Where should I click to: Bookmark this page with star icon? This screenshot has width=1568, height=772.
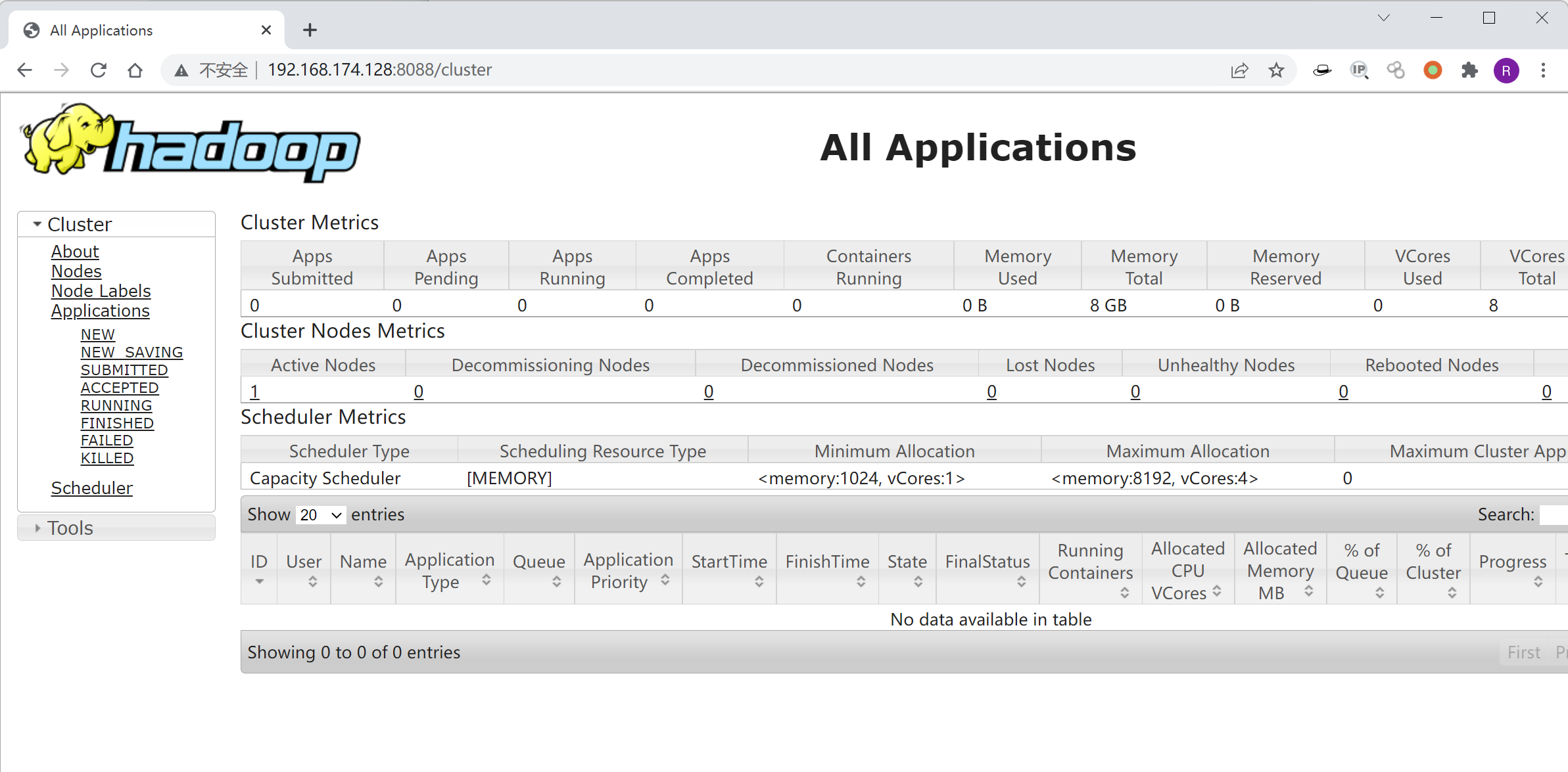(1276, 70)
